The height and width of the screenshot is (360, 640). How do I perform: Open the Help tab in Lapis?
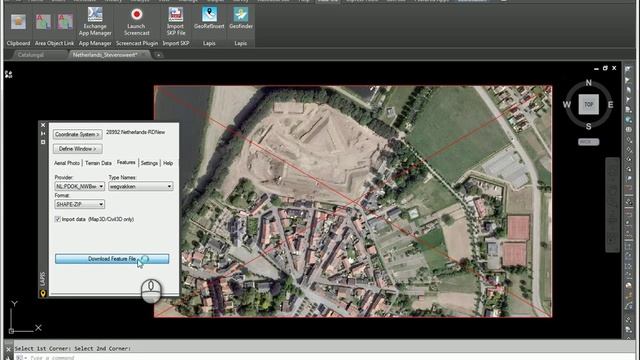[x=168, y=163]
